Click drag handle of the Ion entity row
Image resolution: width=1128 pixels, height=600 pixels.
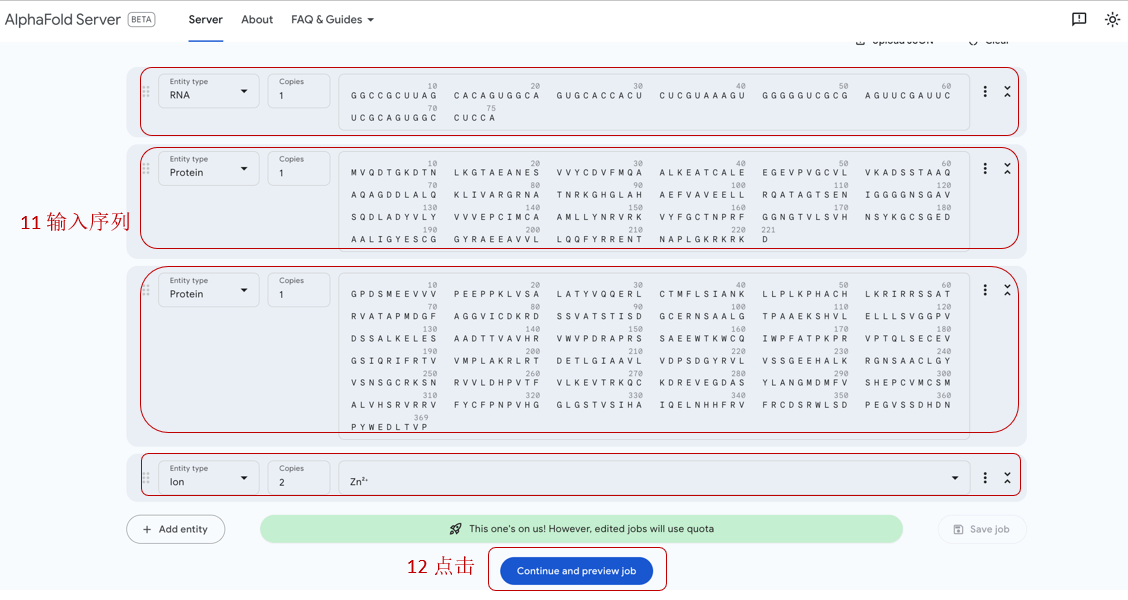(146, 478)
